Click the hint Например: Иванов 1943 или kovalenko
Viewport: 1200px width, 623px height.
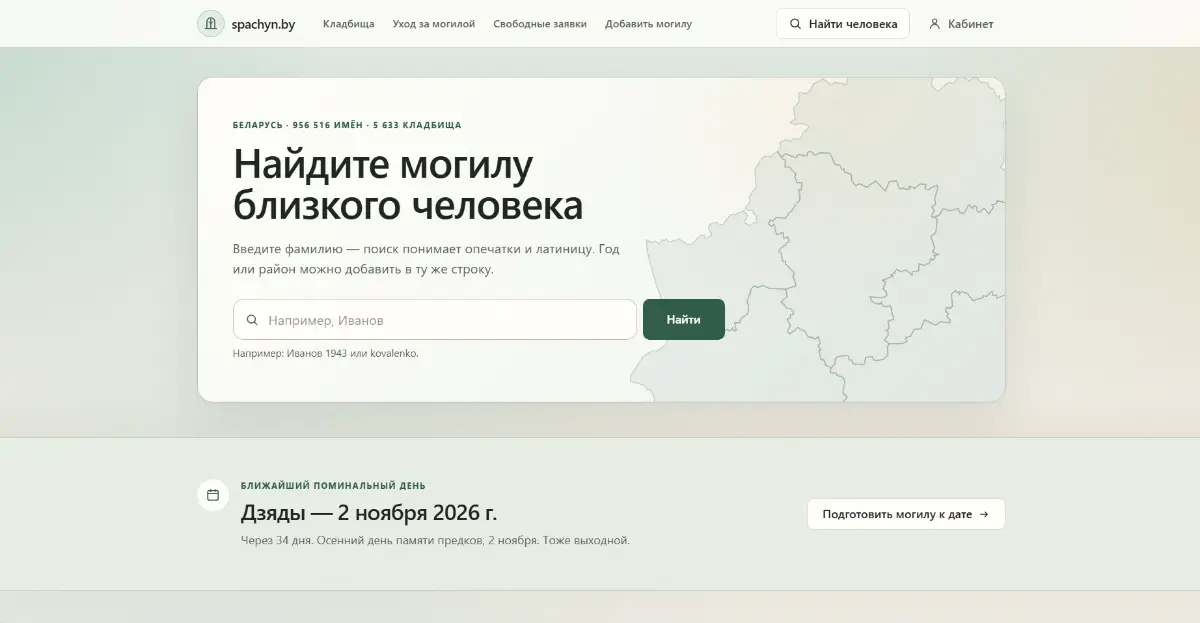[326, 353]
